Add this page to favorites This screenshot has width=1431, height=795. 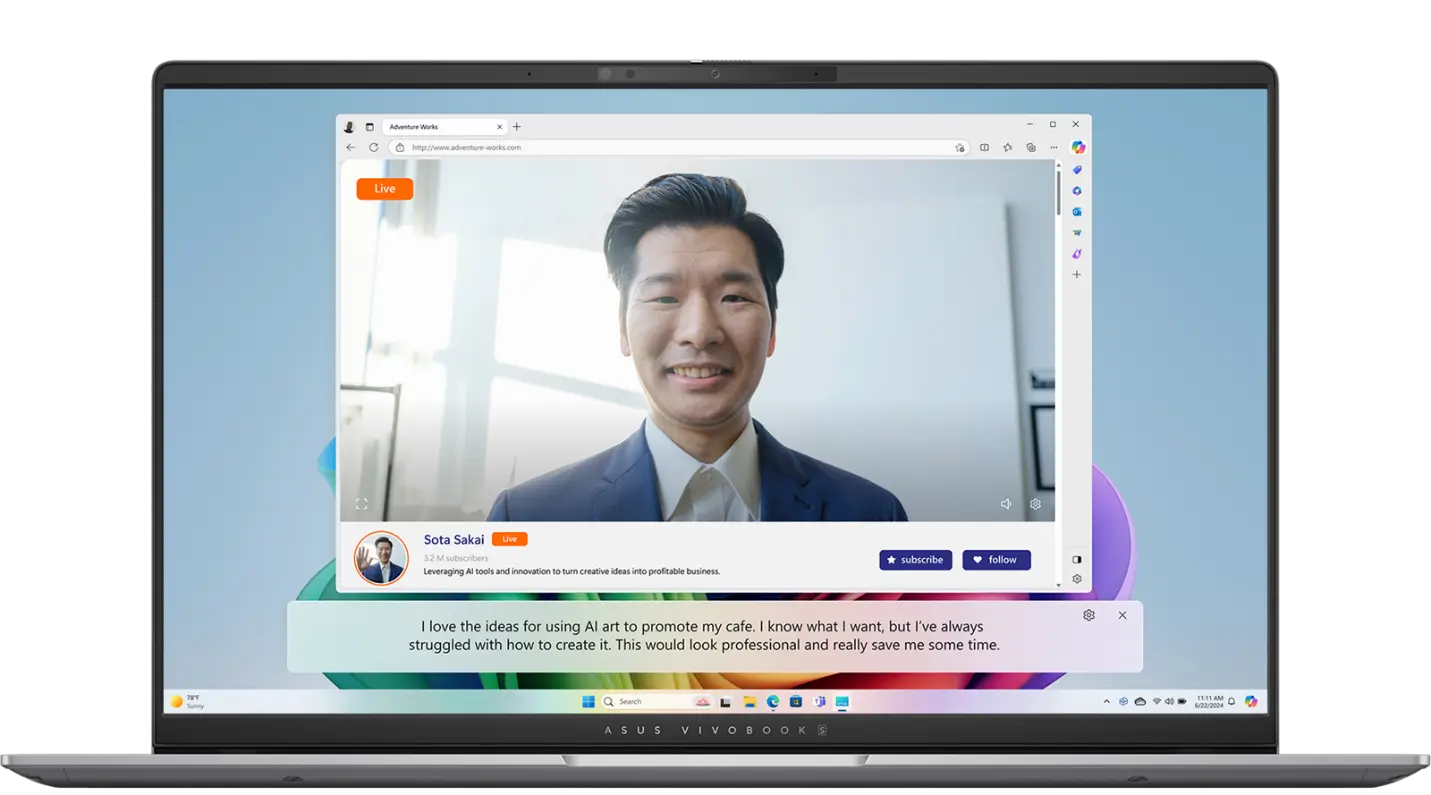point(960,147)
